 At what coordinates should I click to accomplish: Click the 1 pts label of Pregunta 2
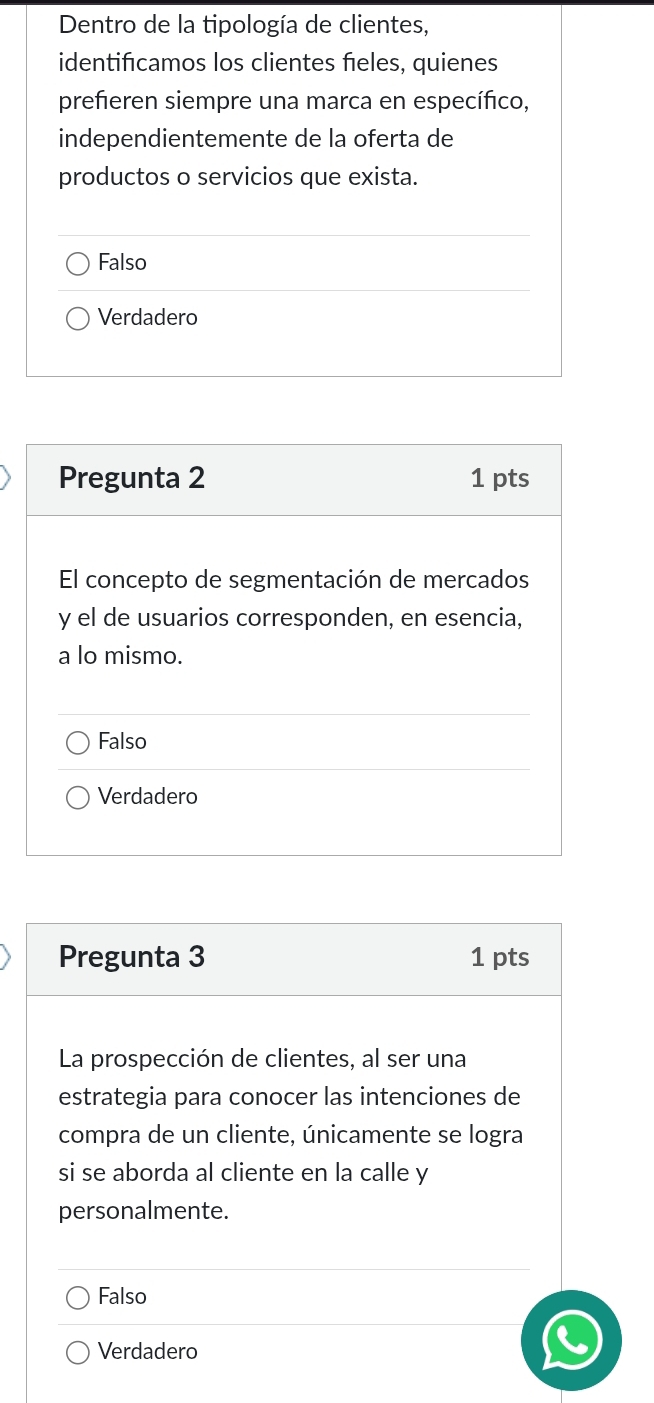coord(499,479)
